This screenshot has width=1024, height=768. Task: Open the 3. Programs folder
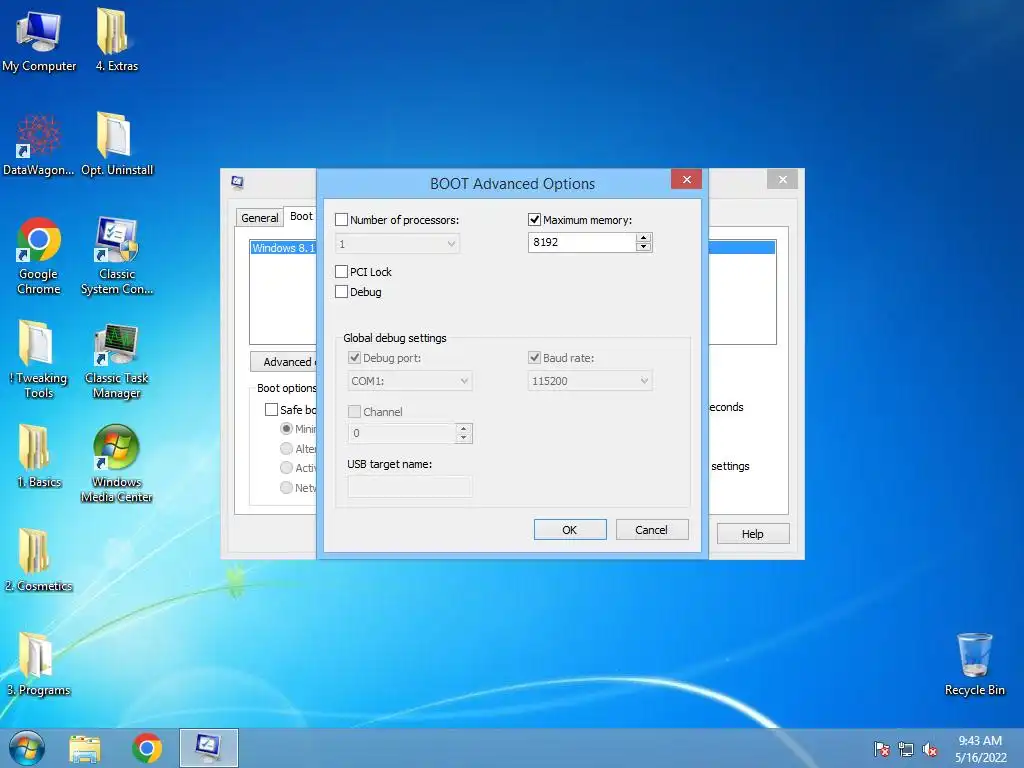coord(39,664)
